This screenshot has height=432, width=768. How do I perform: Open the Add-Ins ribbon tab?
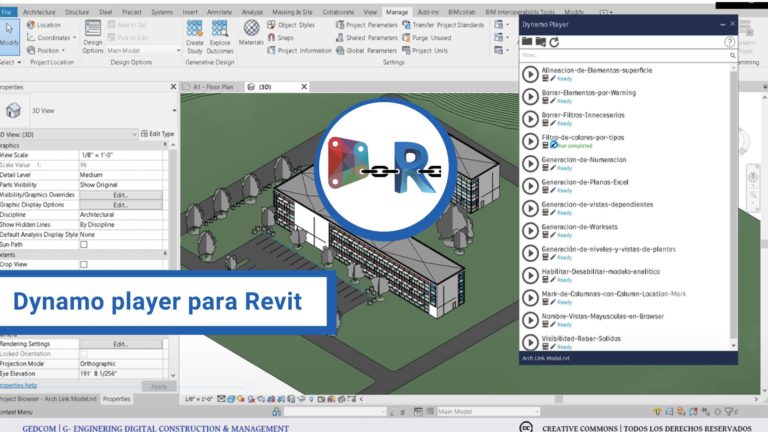pyautogui.click(x=428, y=12)
